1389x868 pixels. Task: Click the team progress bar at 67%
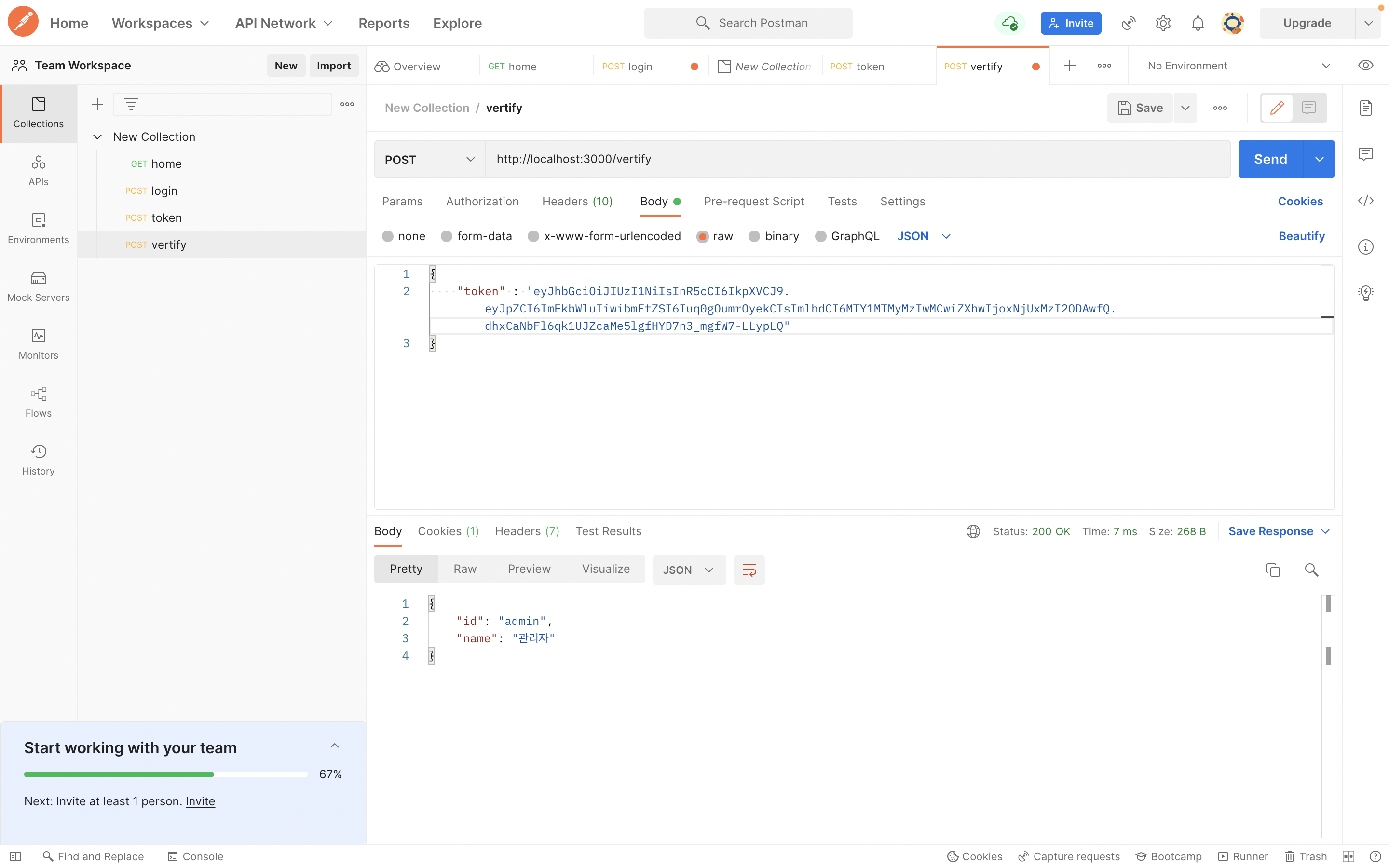point(166,774)
